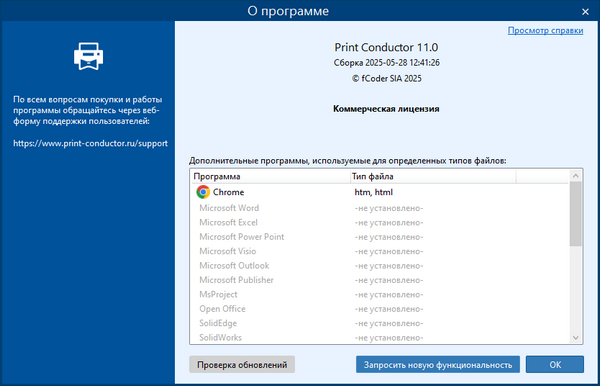Open the print-conductor.ru/support URL
The width and height of the screenshot is (600, 386).
click(90, 143)
